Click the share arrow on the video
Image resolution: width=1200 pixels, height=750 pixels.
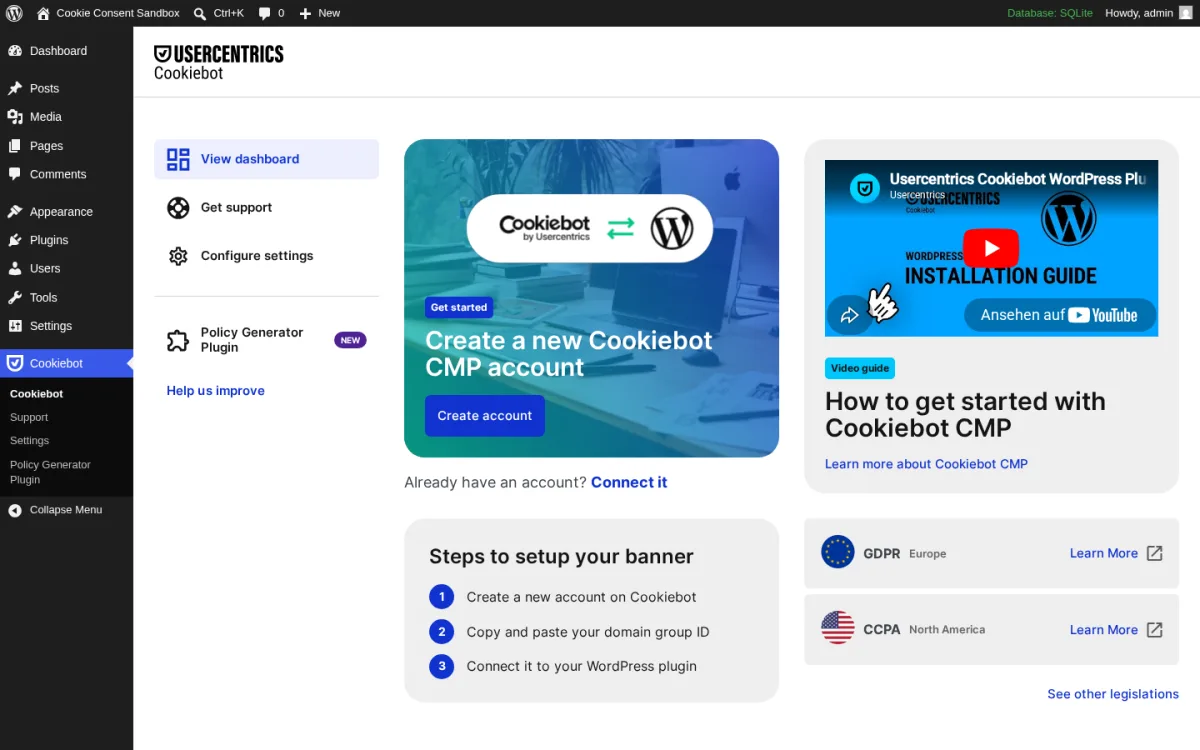click(x=850, y=316)
